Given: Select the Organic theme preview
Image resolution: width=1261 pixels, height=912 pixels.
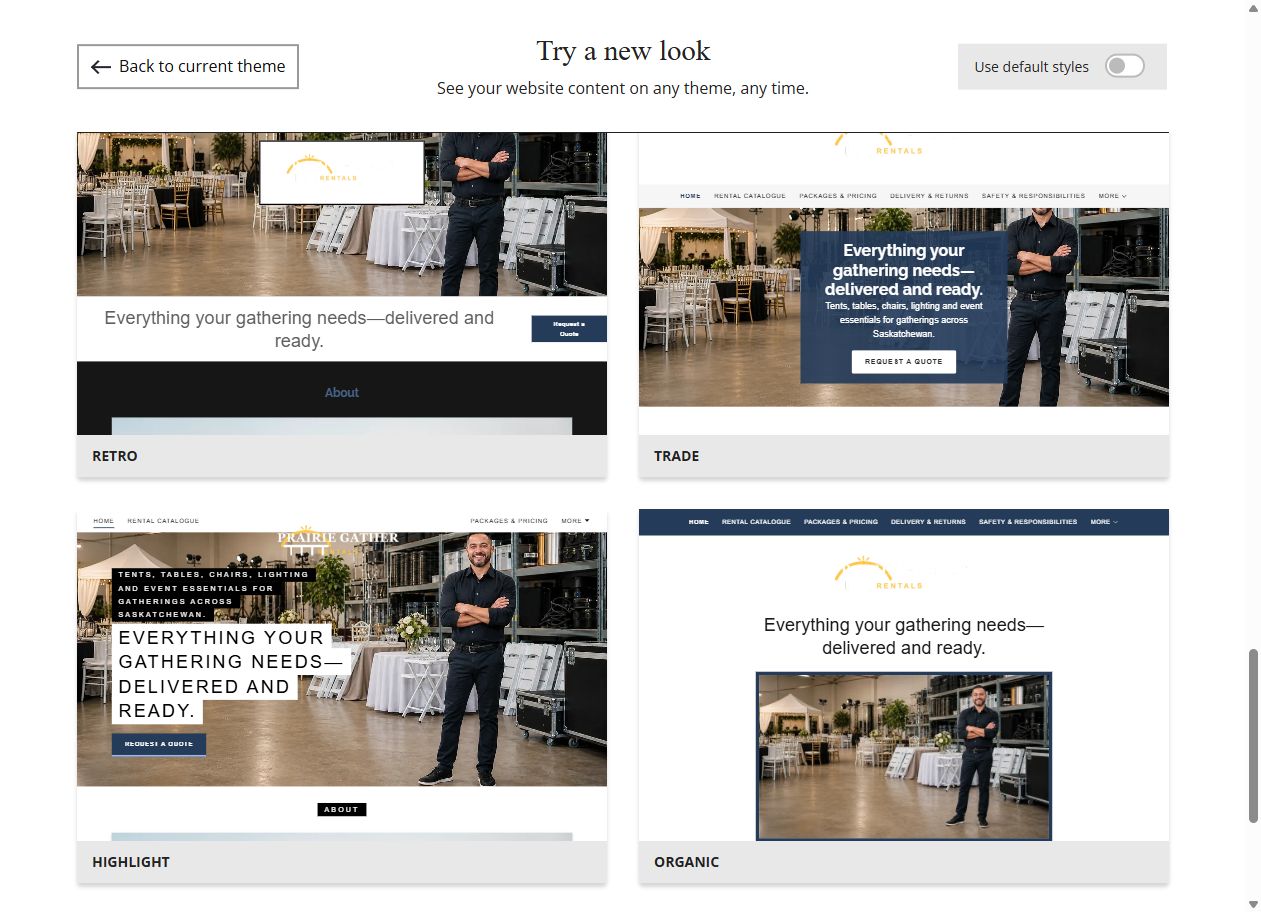Looking at the screenshot, I should 904,675.
